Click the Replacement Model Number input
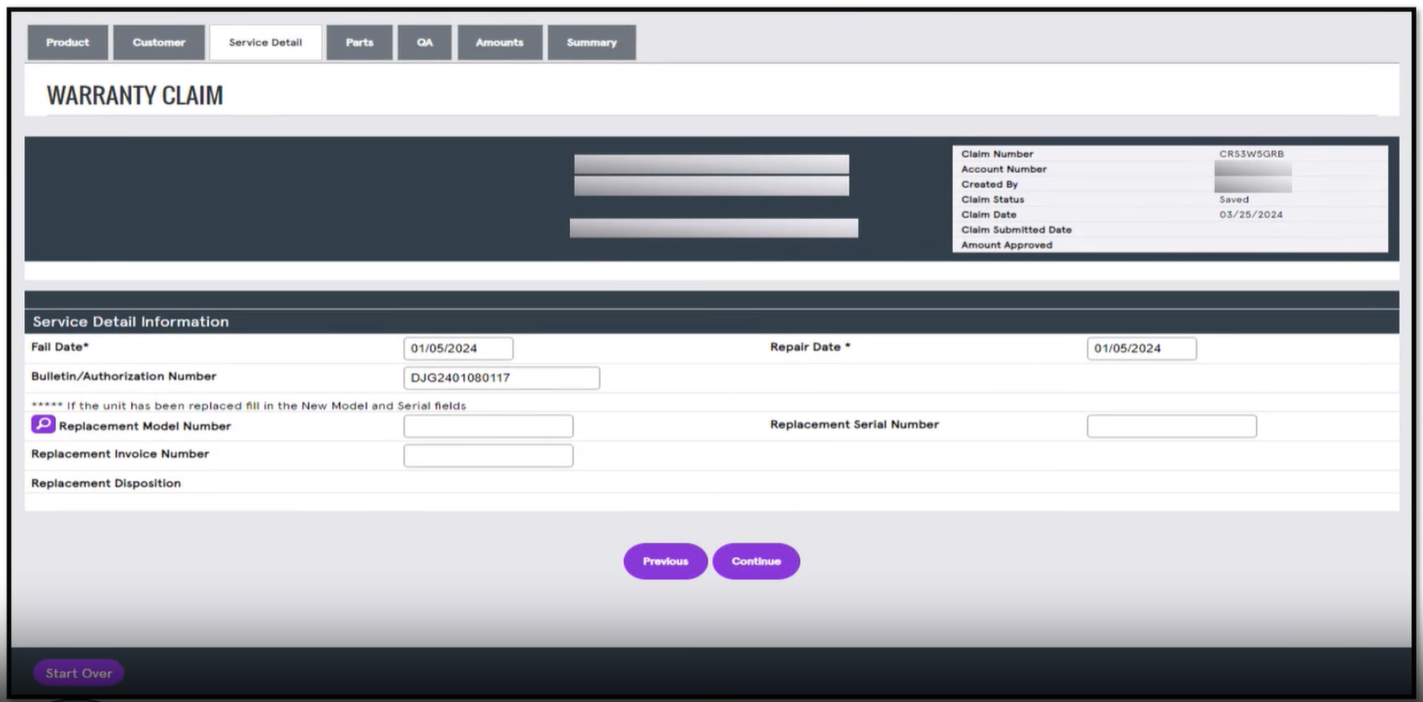This screenshot has height=702, width=1423. coord(488,425)
